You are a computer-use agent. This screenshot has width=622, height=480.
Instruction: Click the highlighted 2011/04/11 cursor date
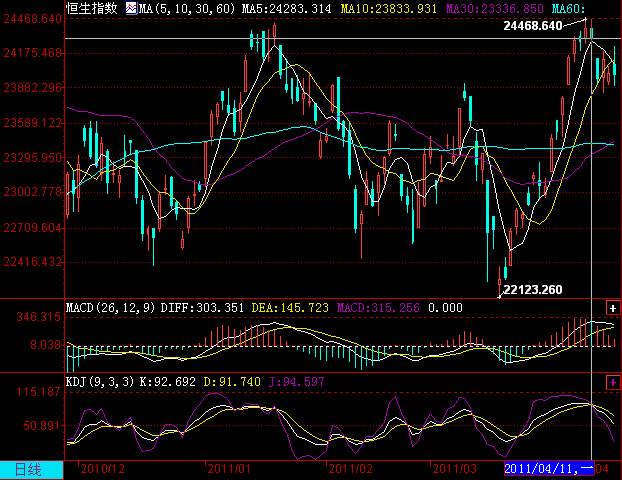tap(549, 468)
